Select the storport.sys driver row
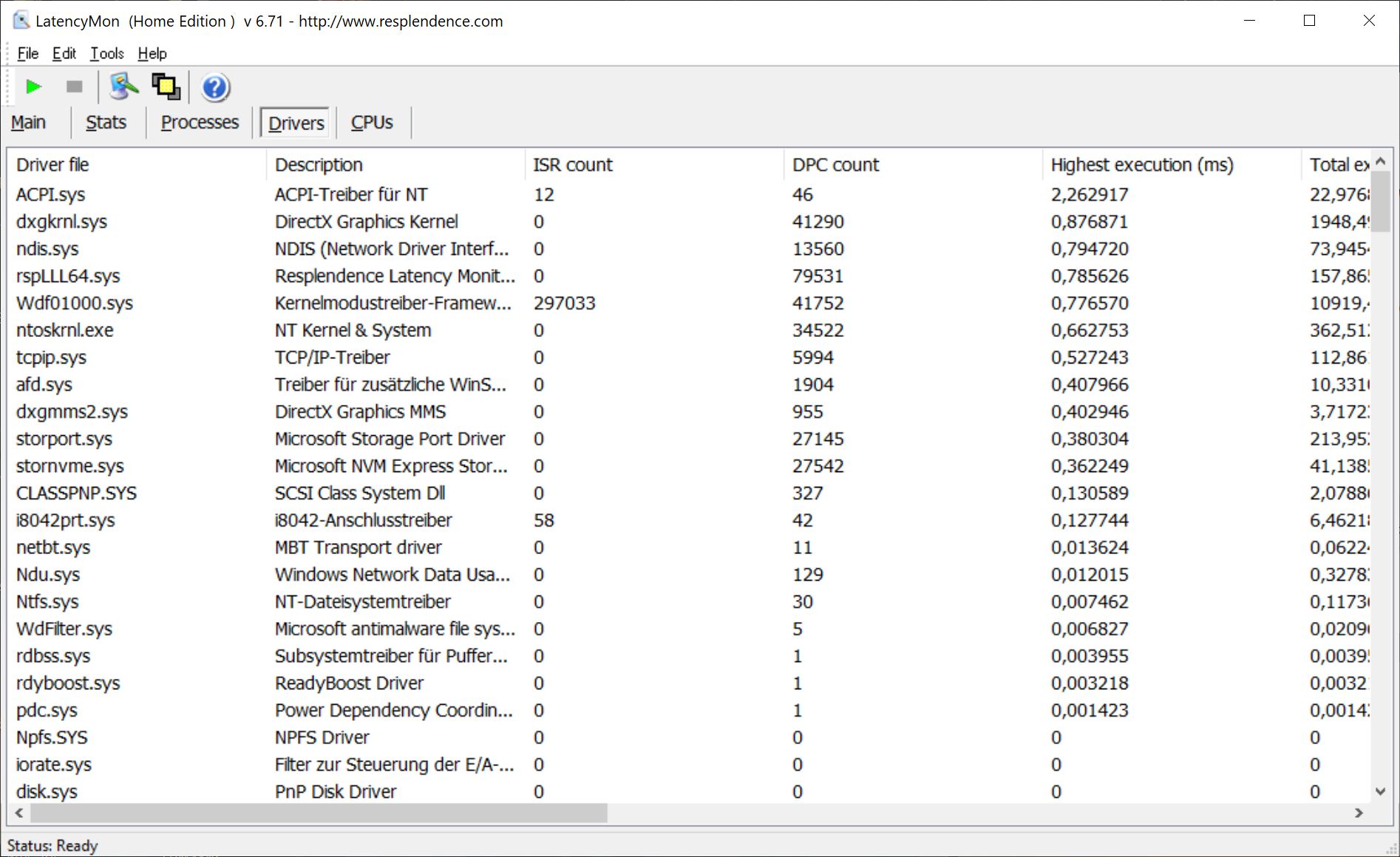1400x857 pixels. 689,439
